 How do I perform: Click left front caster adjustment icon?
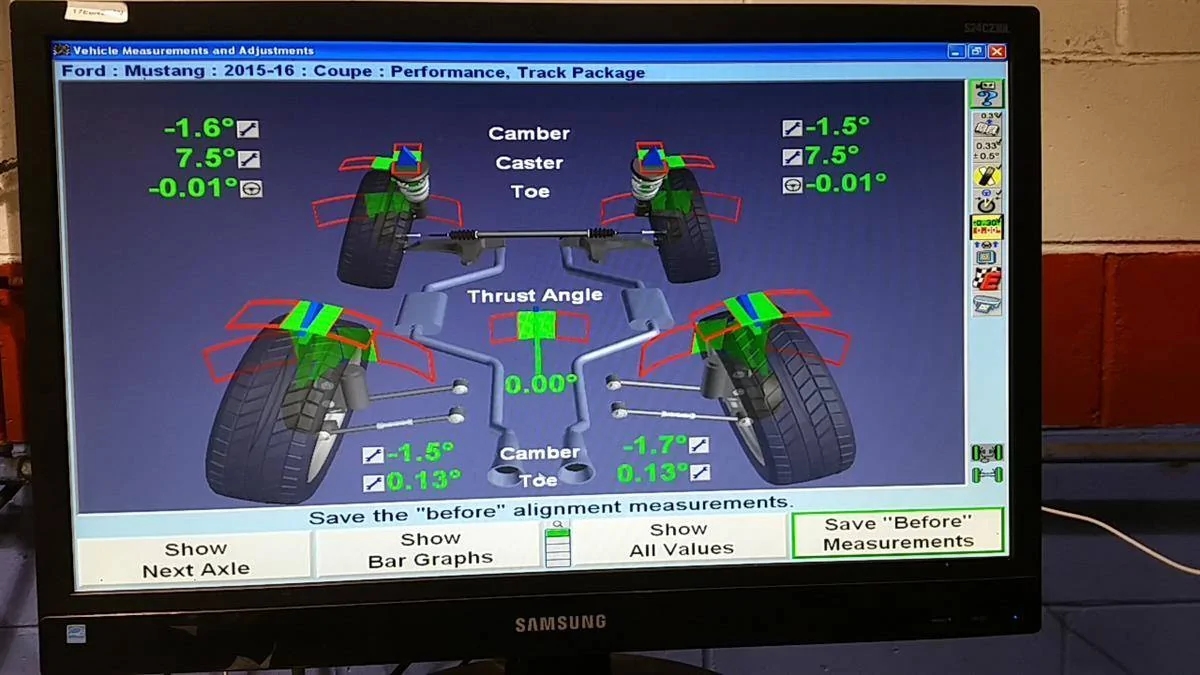249,158
